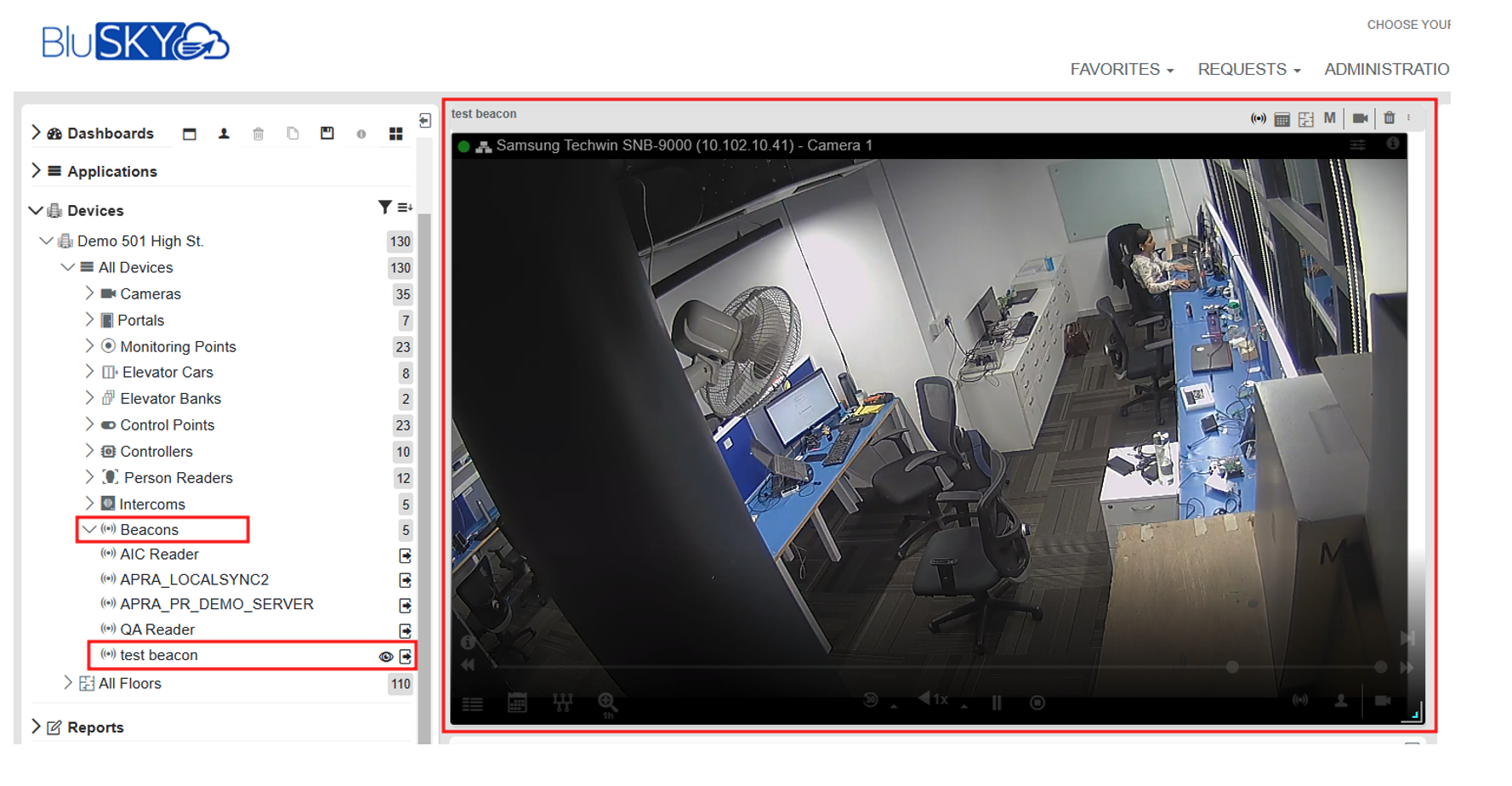Click the video timeline slider handle
Screen dimensions: 1512x786
click(x=1231, y=667)
